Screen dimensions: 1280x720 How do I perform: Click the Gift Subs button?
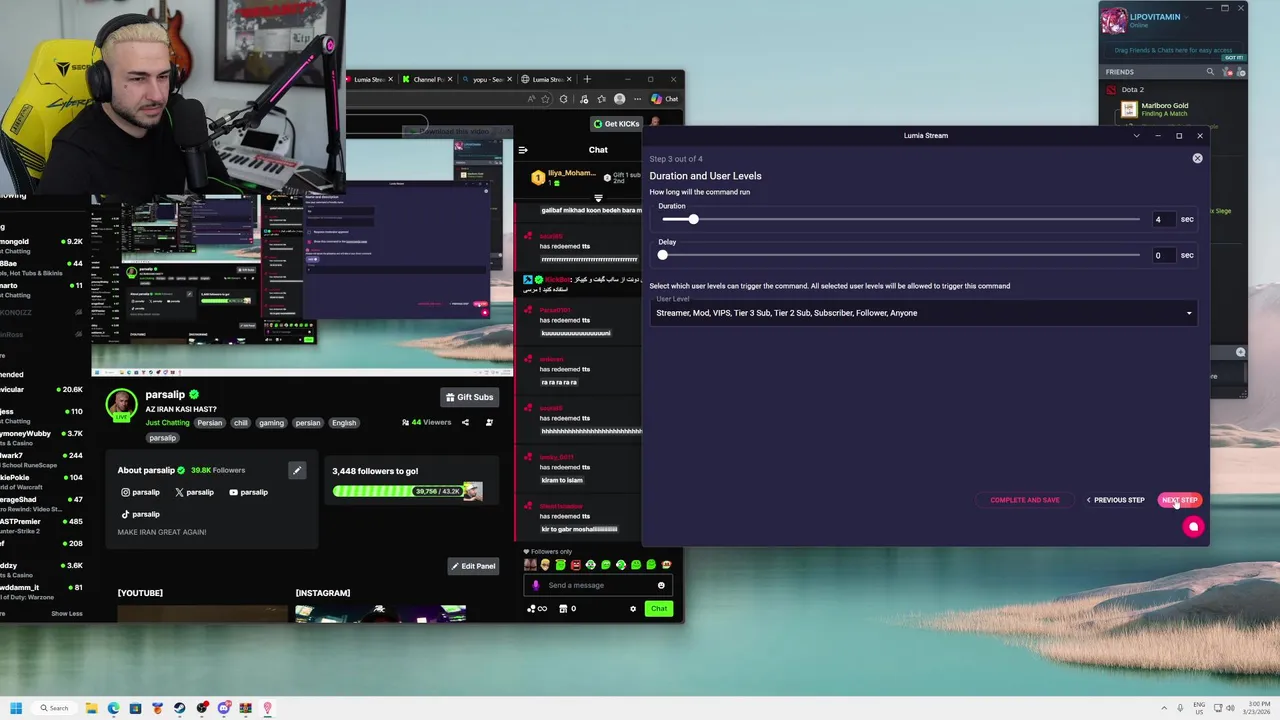470,397
